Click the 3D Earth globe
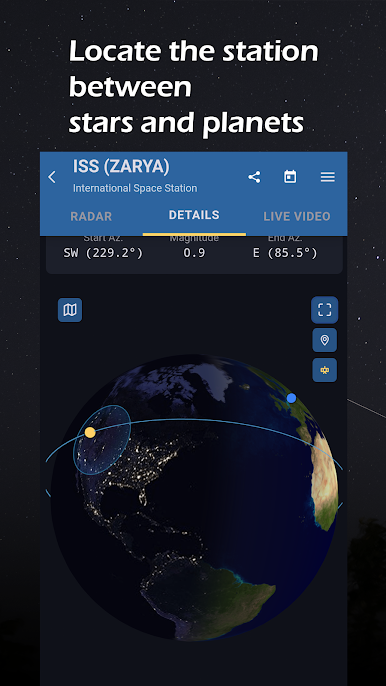Image resolution: width=386 pixels, height=686 pixels. pyautogui.click(x=194, y=497)
